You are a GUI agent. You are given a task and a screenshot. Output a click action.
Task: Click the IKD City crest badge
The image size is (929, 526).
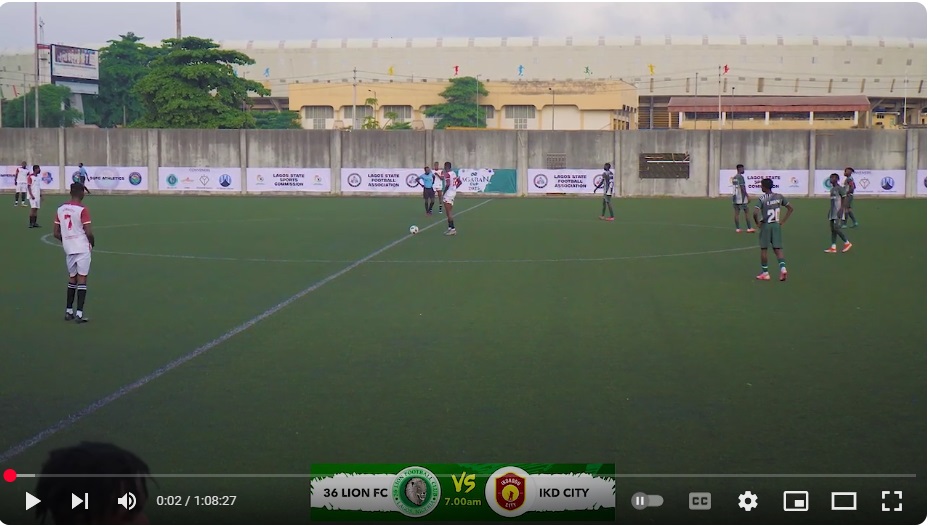tap(510, 492)
